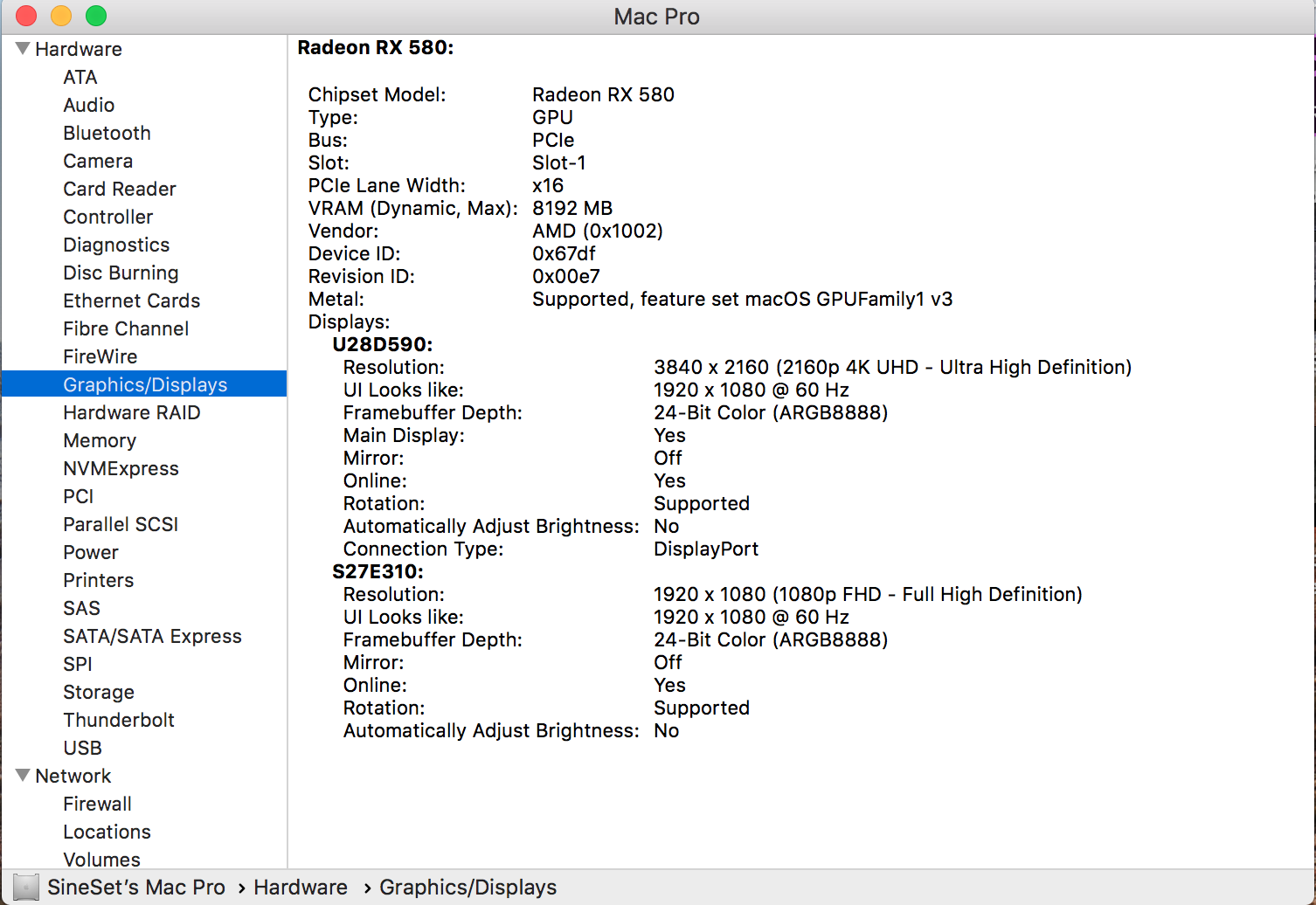Select ATA in the sidebar
Image resolution: width=1316 pixels, height=905 pixels.
click(x=80, y=77)
